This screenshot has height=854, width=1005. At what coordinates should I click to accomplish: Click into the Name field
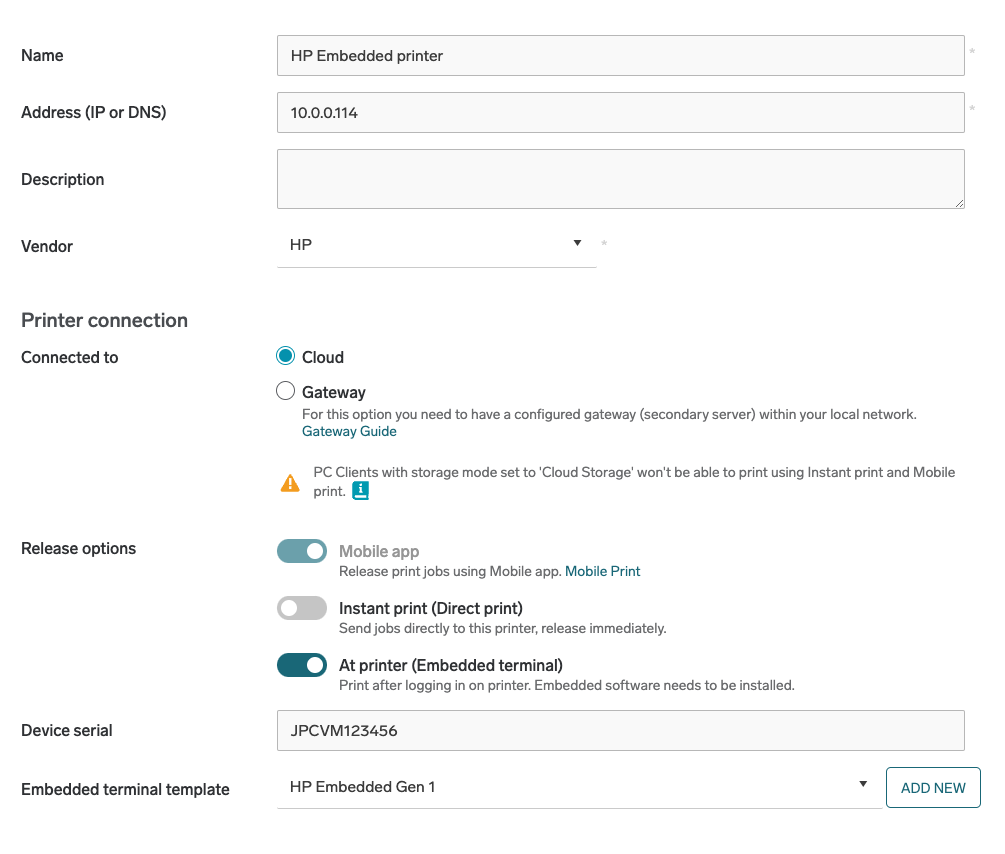coord(620,56)
